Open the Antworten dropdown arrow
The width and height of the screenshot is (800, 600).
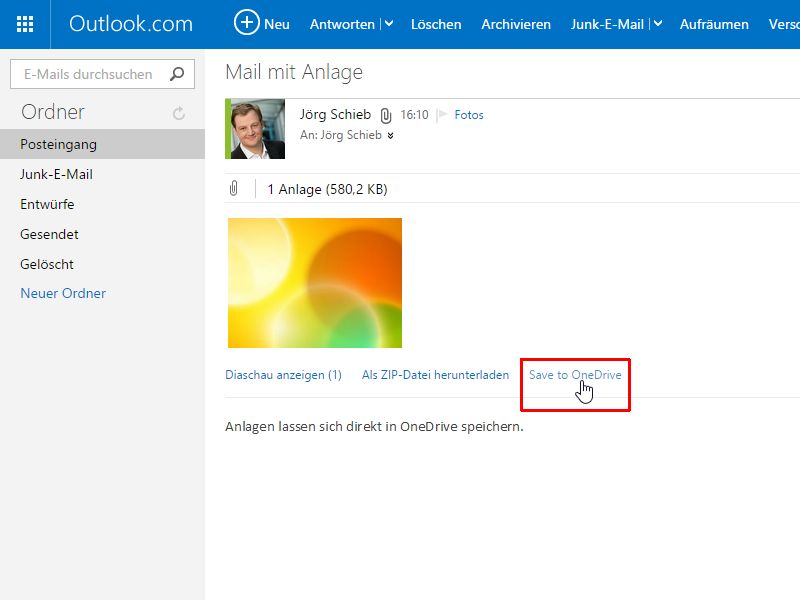pyautogui.click(x=389, y=23)
